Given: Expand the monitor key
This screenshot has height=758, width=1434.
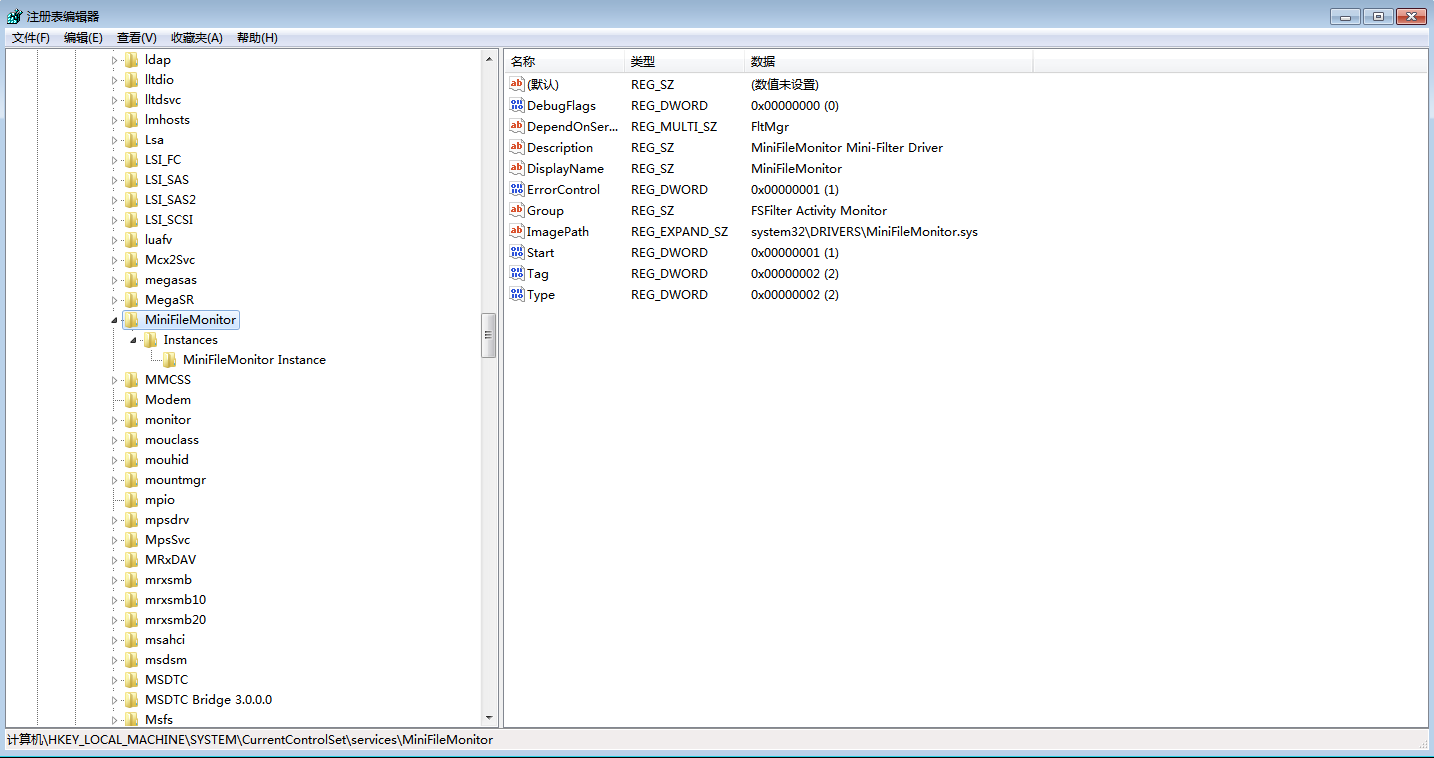Looking at the screenshot, I should [x=114, y=420].
